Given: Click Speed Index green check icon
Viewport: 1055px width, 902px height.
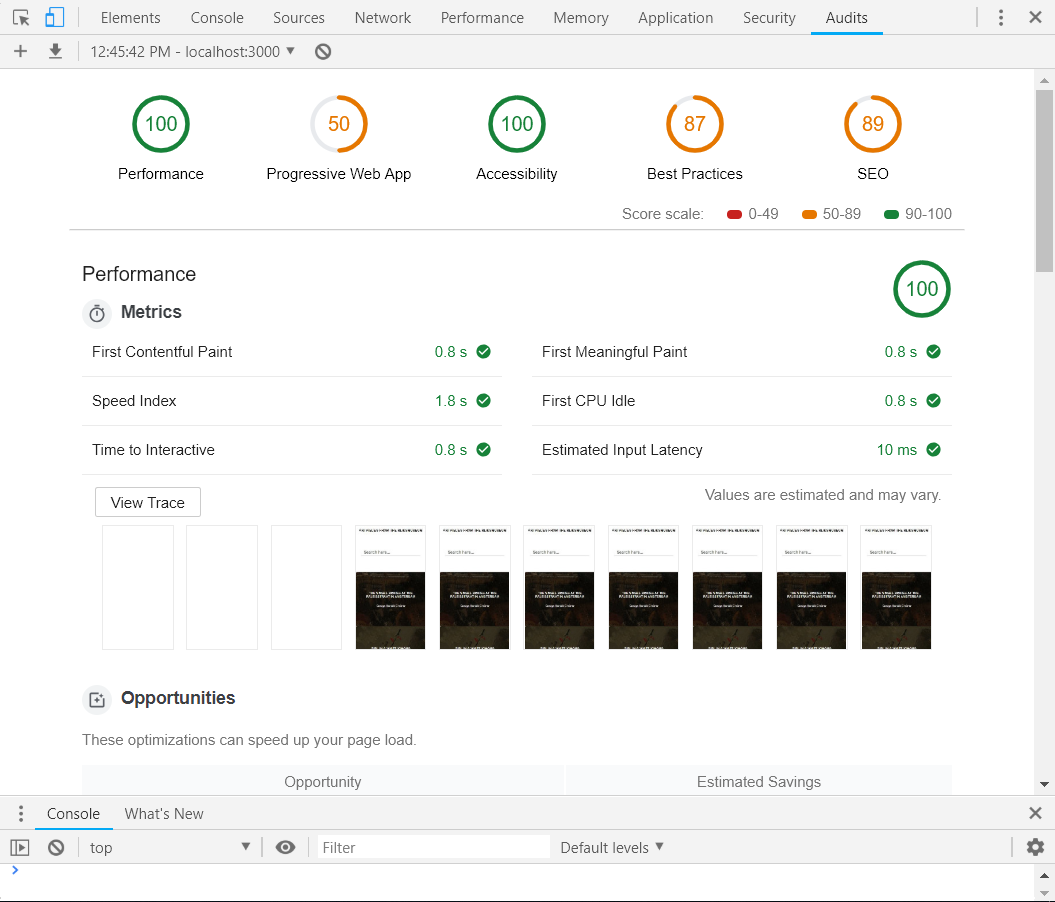Looking at the screenshot, I should [x=483, y=400].
